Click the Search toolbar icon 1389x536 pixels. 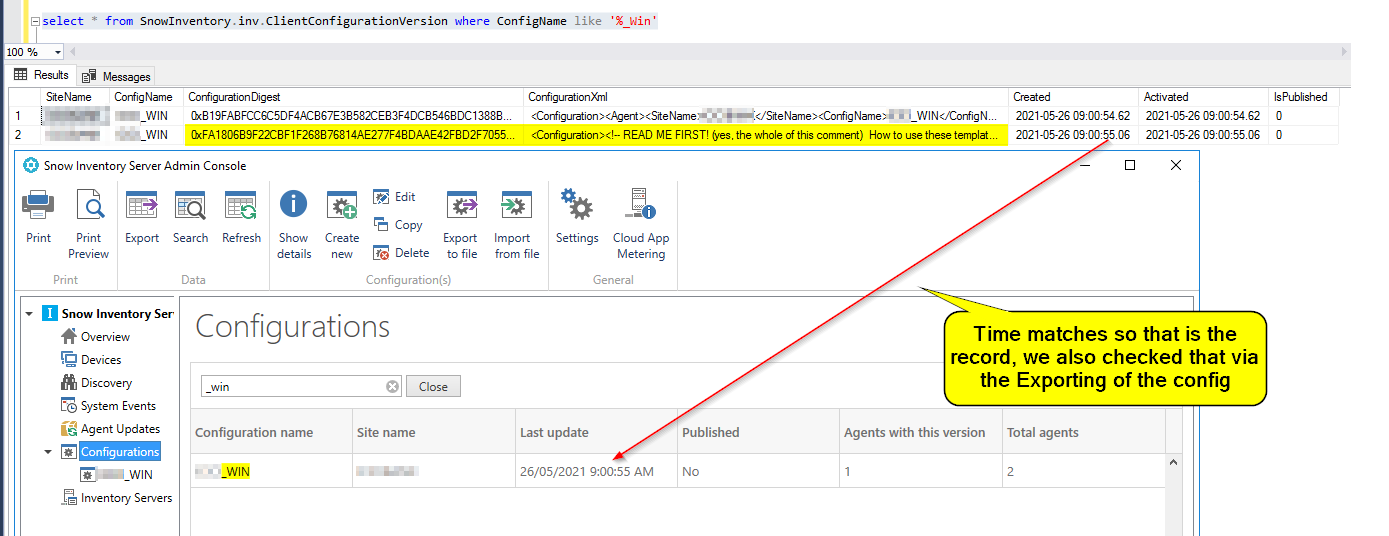pos(190,217)
